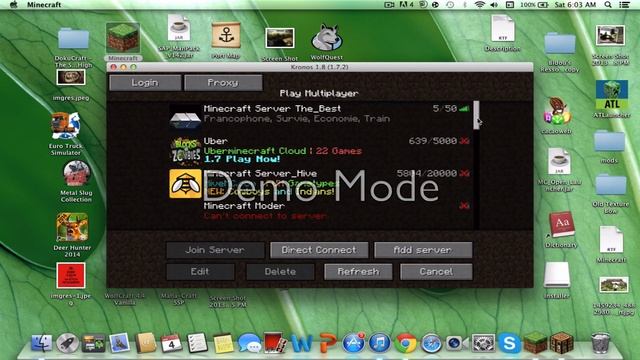
Task: Open Photo Booth in the dock
Action: coord(276,343)
